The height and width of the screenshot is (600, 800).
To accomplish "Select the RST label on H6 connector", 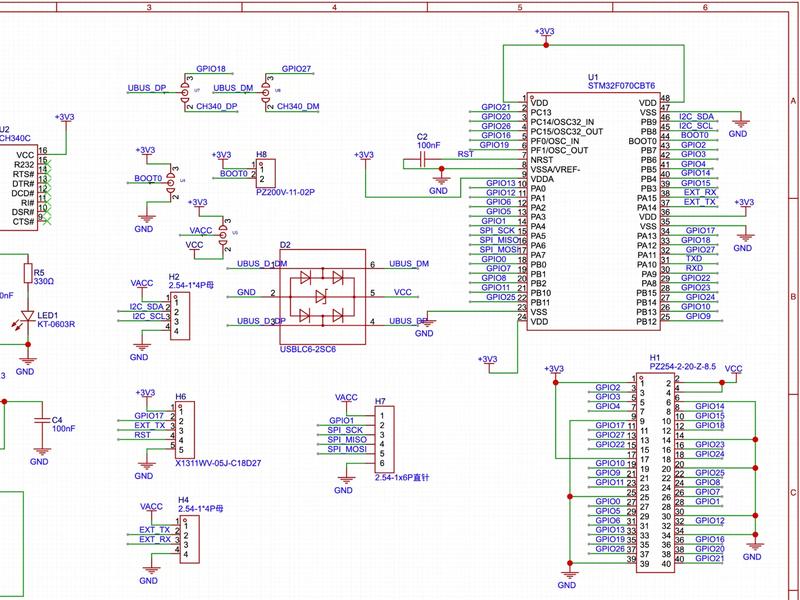I will coord(142,435).
